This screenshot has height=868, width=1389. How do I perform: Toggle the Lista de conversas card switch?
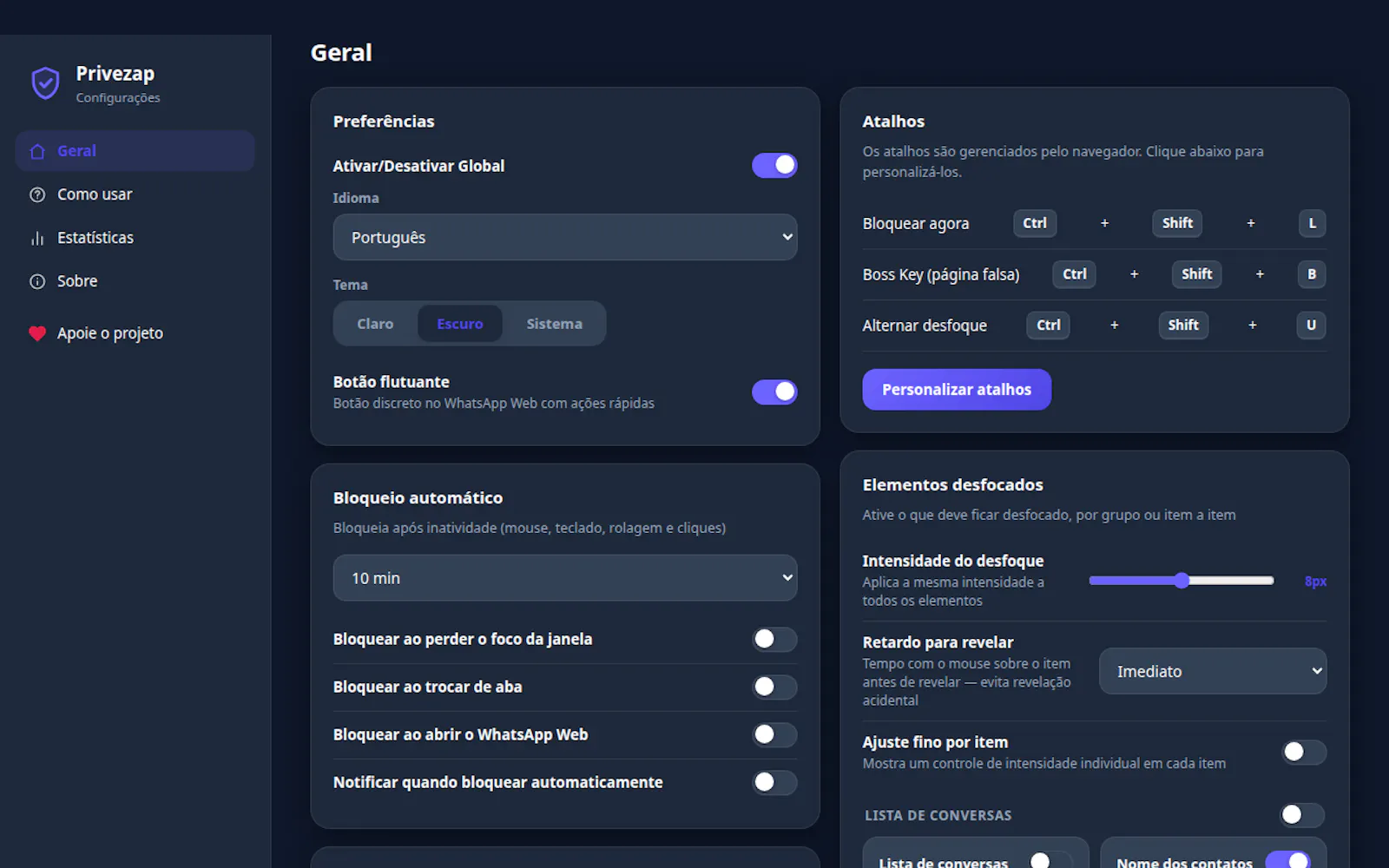[1050, 860]
